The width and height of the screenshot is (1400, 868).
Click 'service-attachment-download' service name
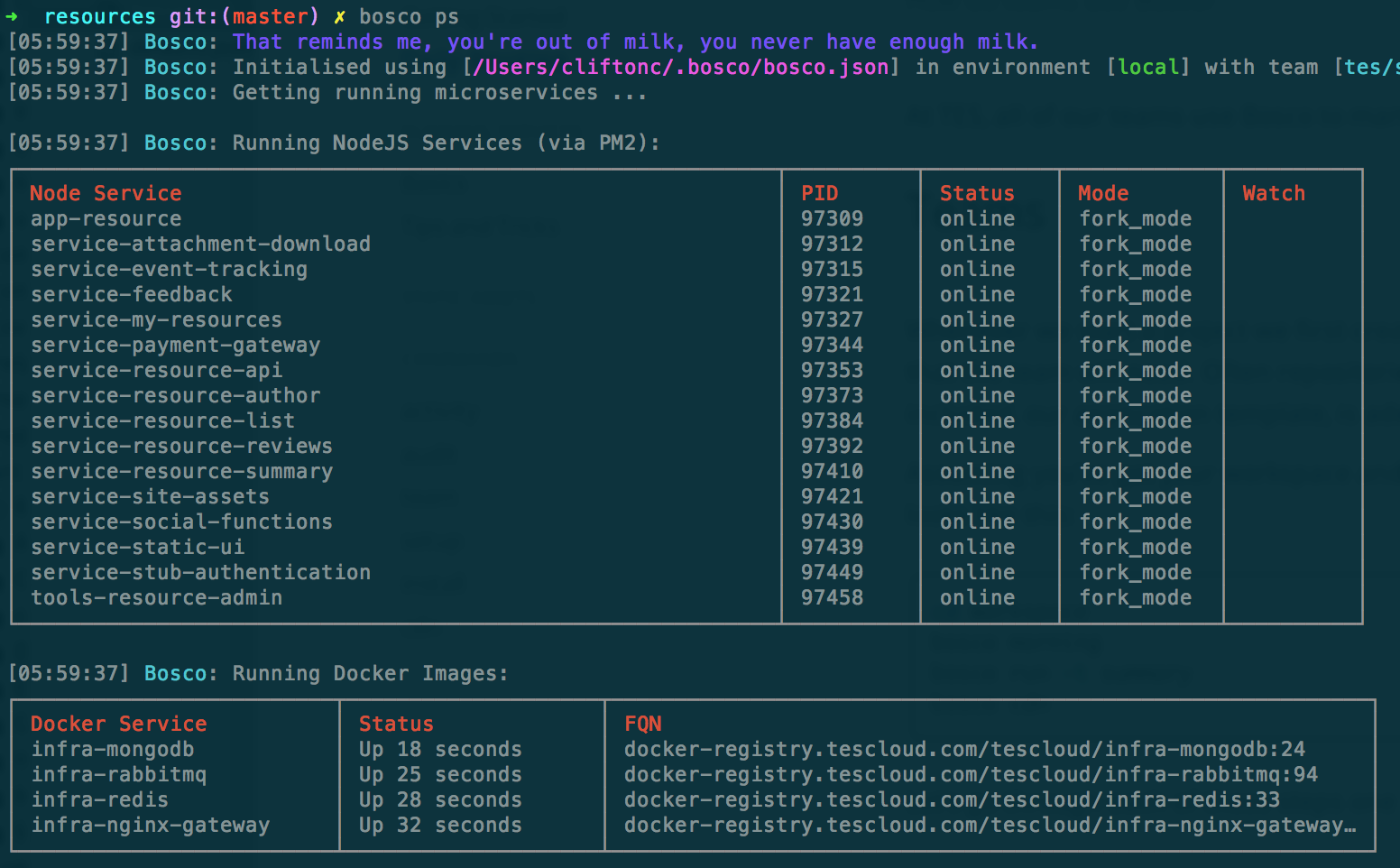[x=200, y=245]
